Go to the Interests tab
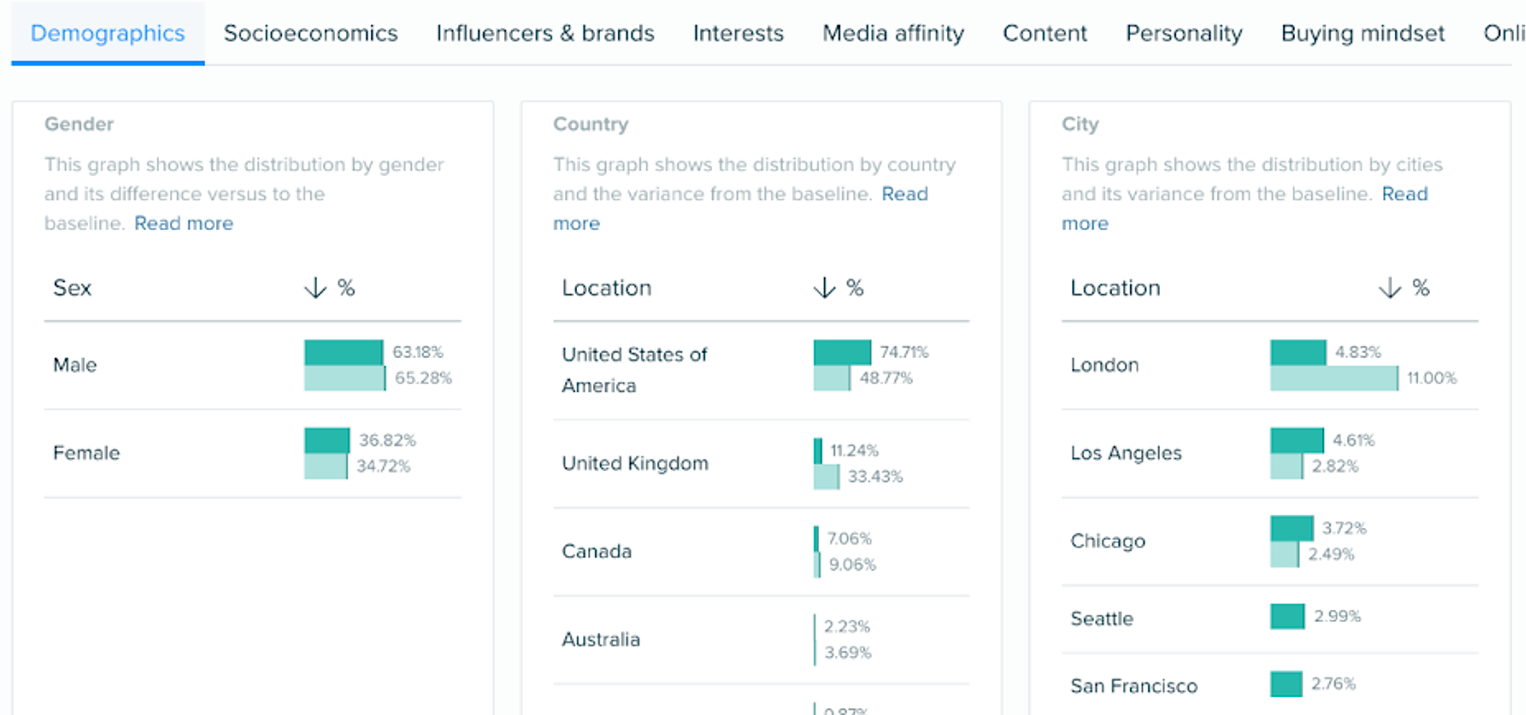This screenshot has width=1526, height=715. click(738, 33)
